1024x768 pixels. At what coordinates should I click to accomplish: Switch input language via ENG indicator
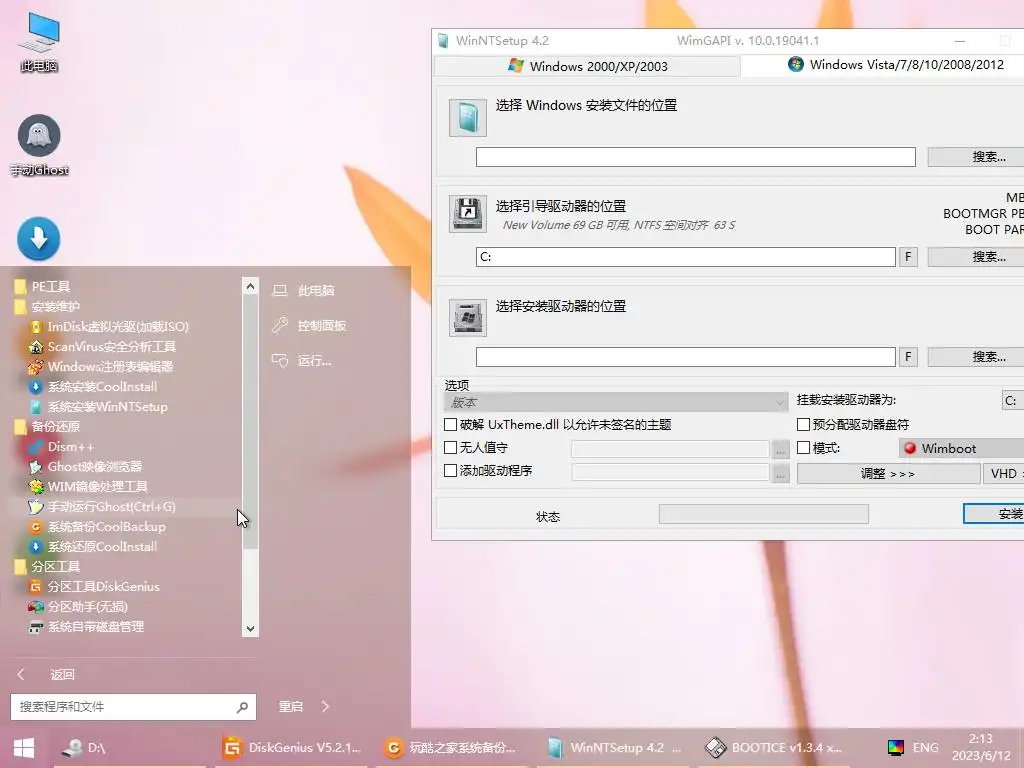(x=925, y=748)
